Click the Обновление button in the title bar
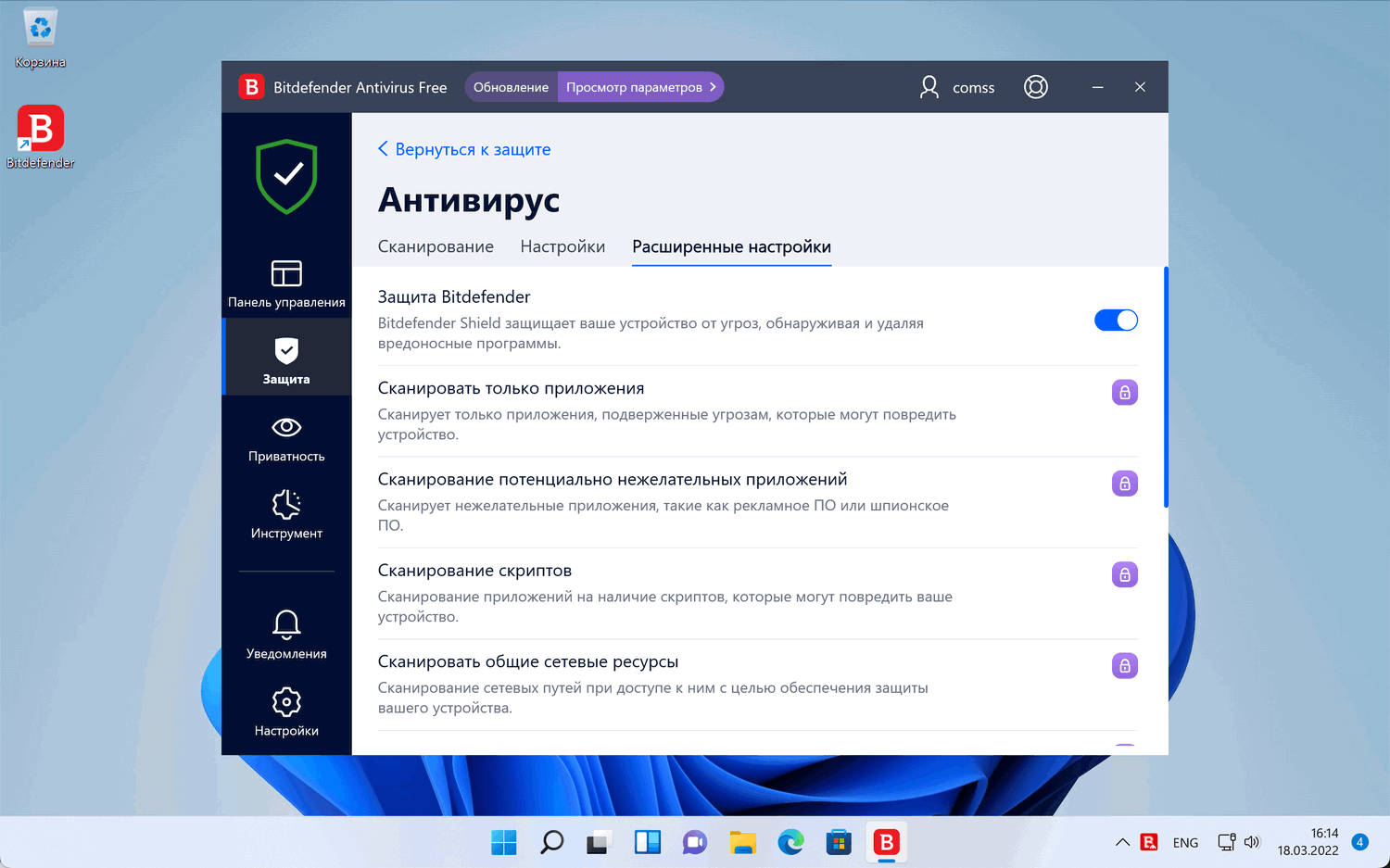 pos(512,87)
